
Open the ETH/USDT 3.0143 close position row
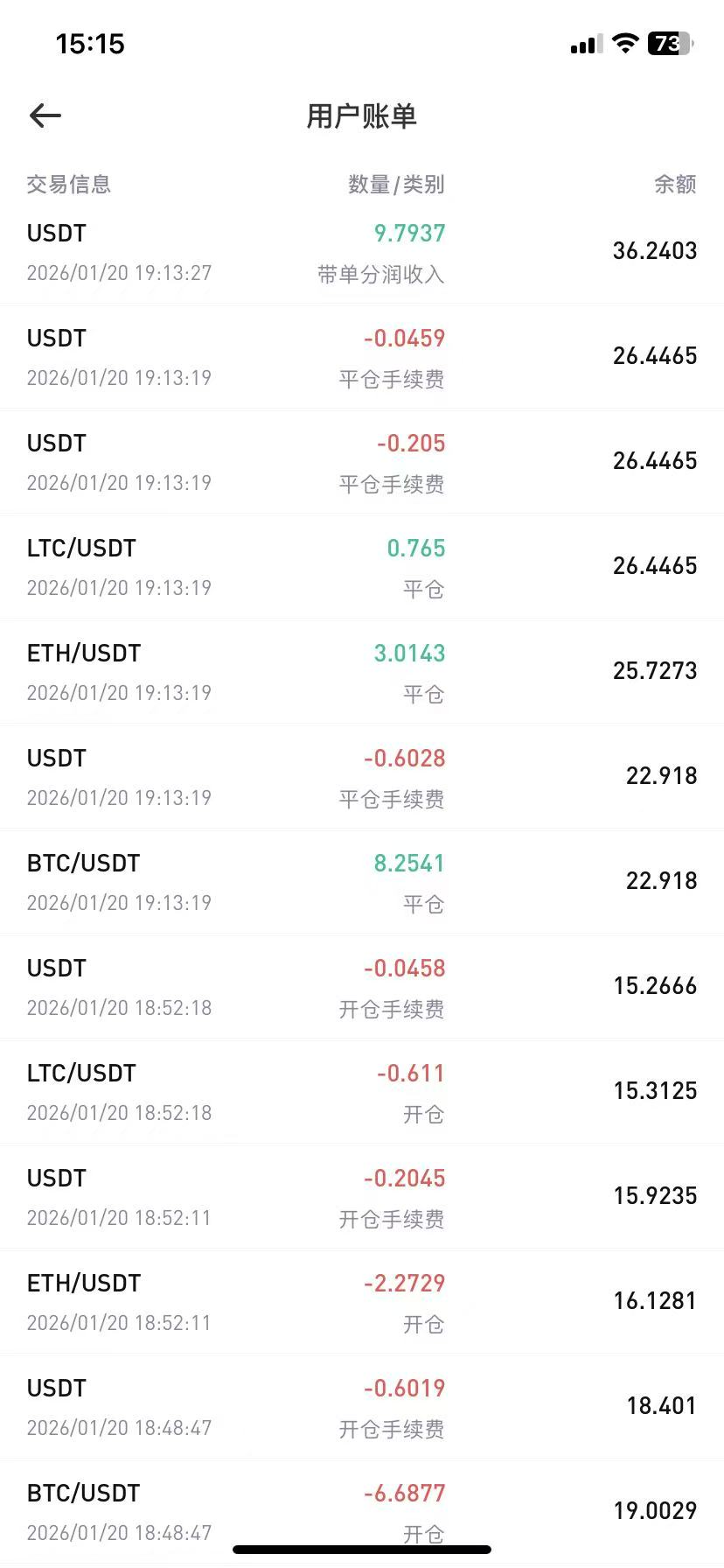coord(362,672)
